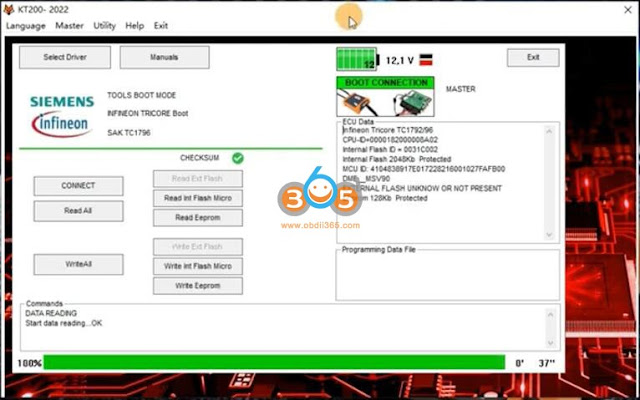Click the BOOT CONNECTION image

coord(385,97)
